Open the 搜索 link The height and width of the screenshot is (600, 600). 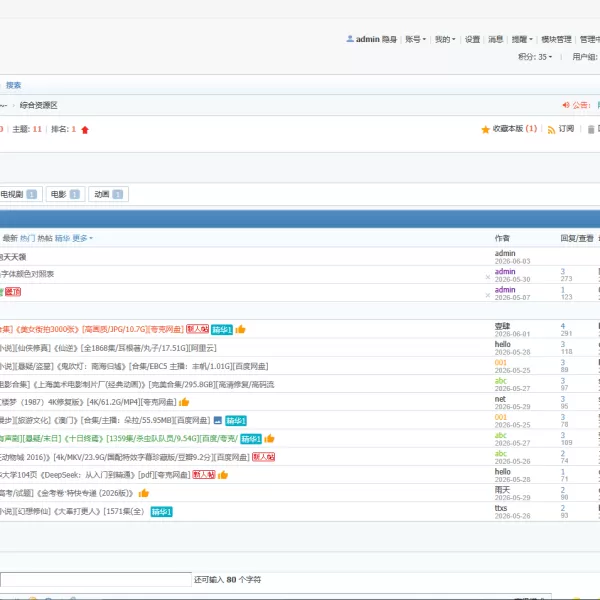13,85
